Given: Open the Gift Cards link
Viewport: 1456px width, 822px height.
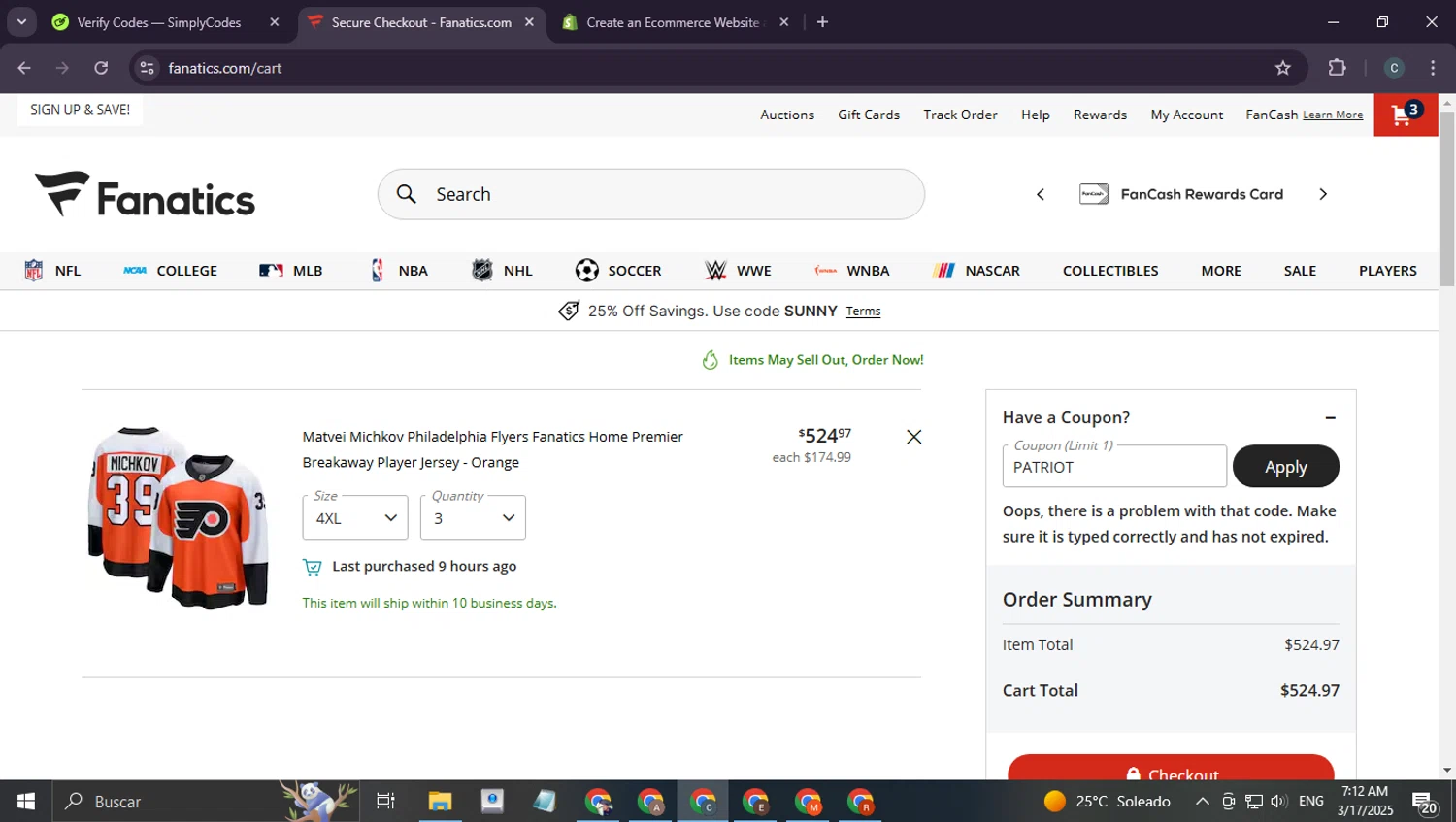Looking at the screenshot, I should click(869, 115).
